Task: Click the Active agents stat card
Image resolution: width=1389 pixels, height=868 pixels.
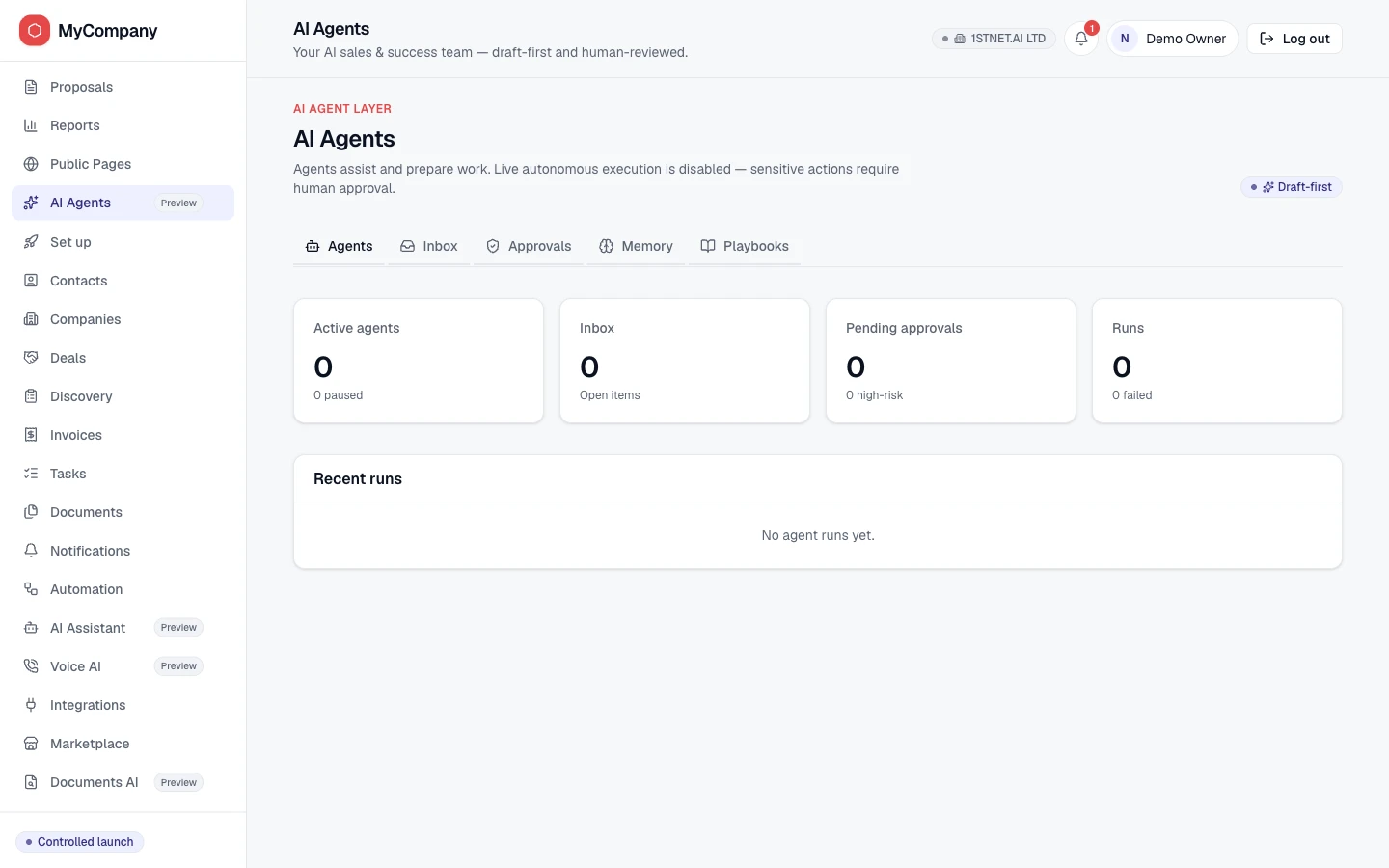Action: 419,361
